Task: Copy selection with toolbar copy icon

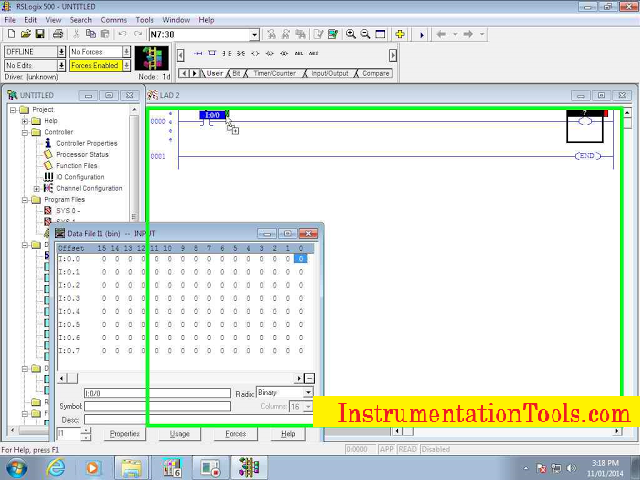Action: pyautogui.click(x=91, y=34)
